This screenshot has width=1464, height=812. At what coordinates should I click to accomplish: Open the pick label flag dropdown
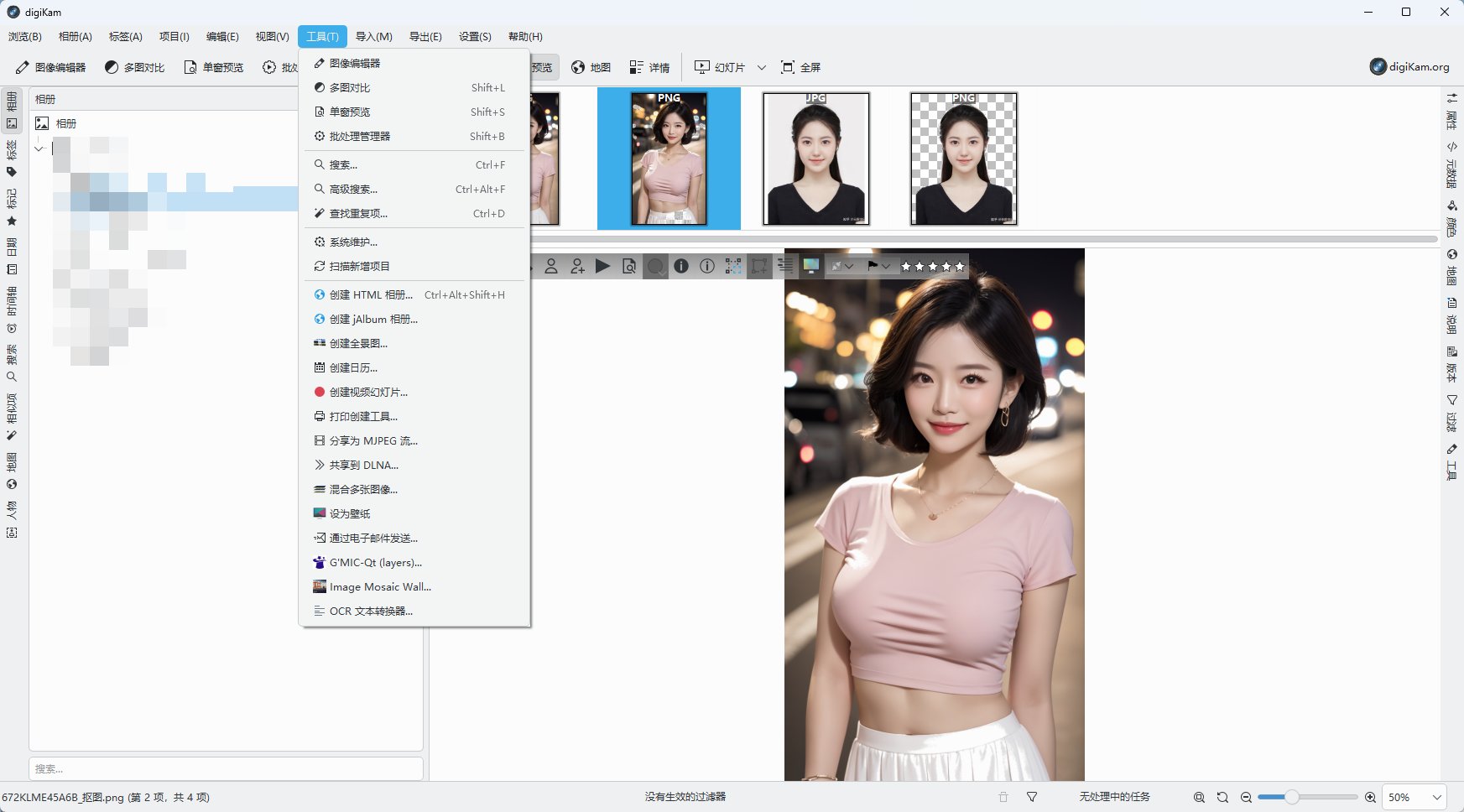[x=879, y=266]
